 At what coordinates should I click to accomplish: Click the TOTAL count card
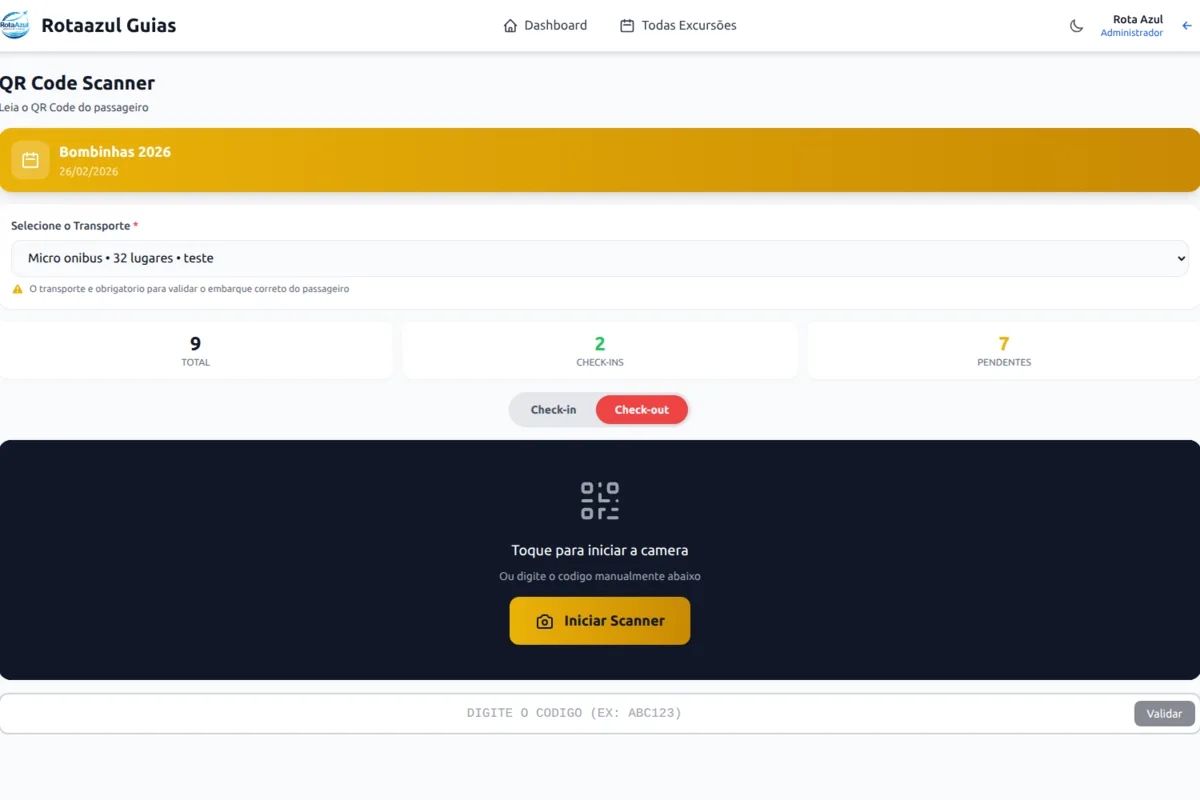(x=196, y=351)
